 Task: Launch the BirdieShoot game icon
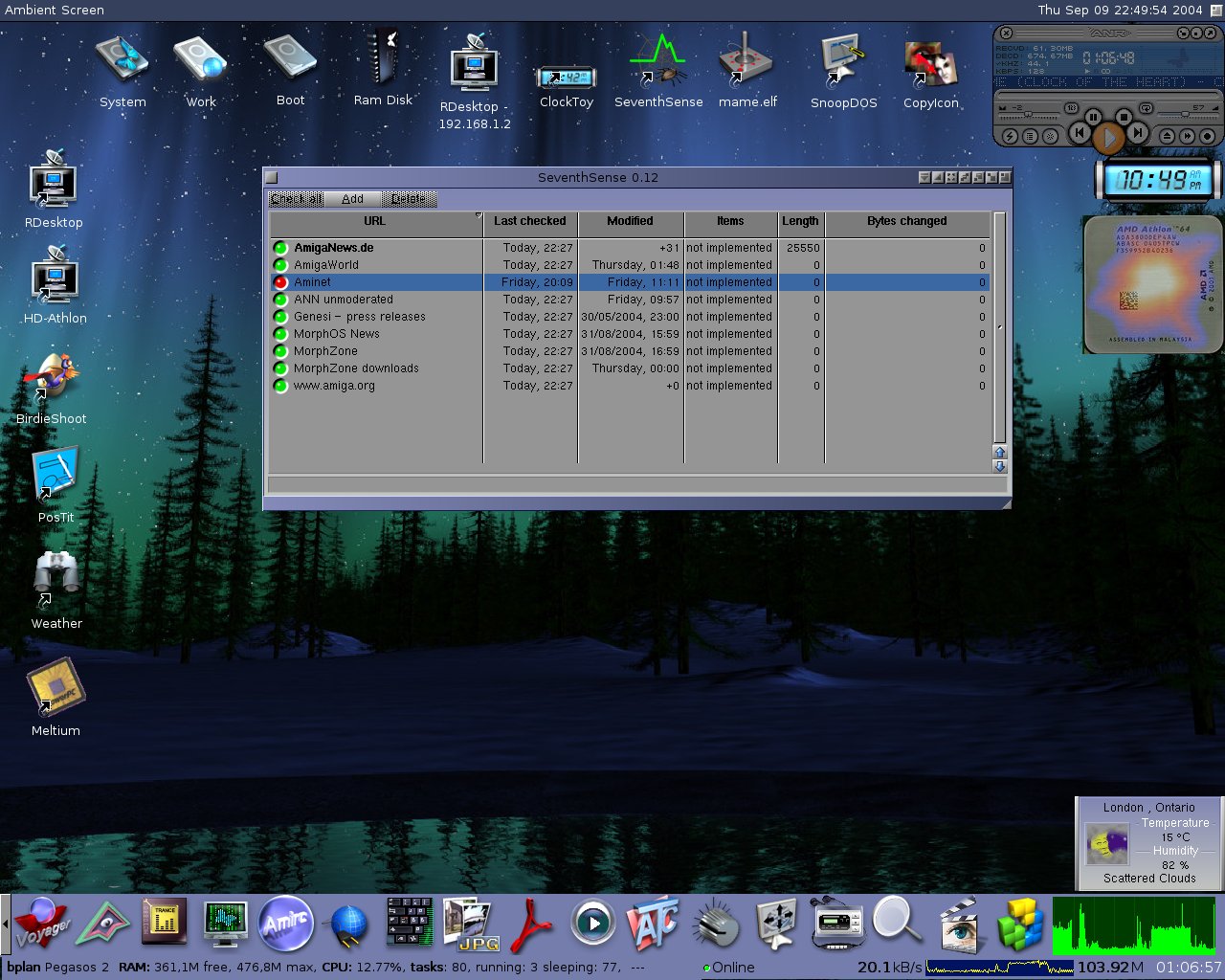point(52,388)
